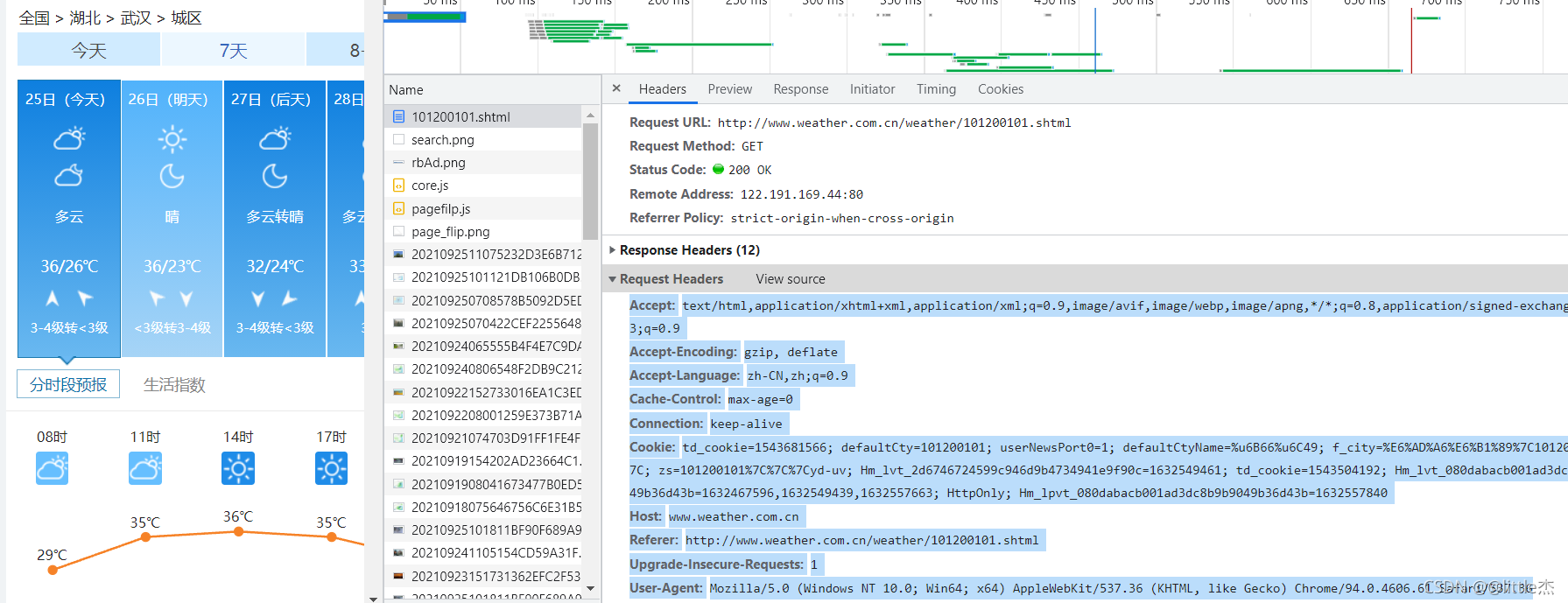This screenshot has width=1568, height=603.
Task: Collapse the Request Headers section
Action: [x=666, y=279]
